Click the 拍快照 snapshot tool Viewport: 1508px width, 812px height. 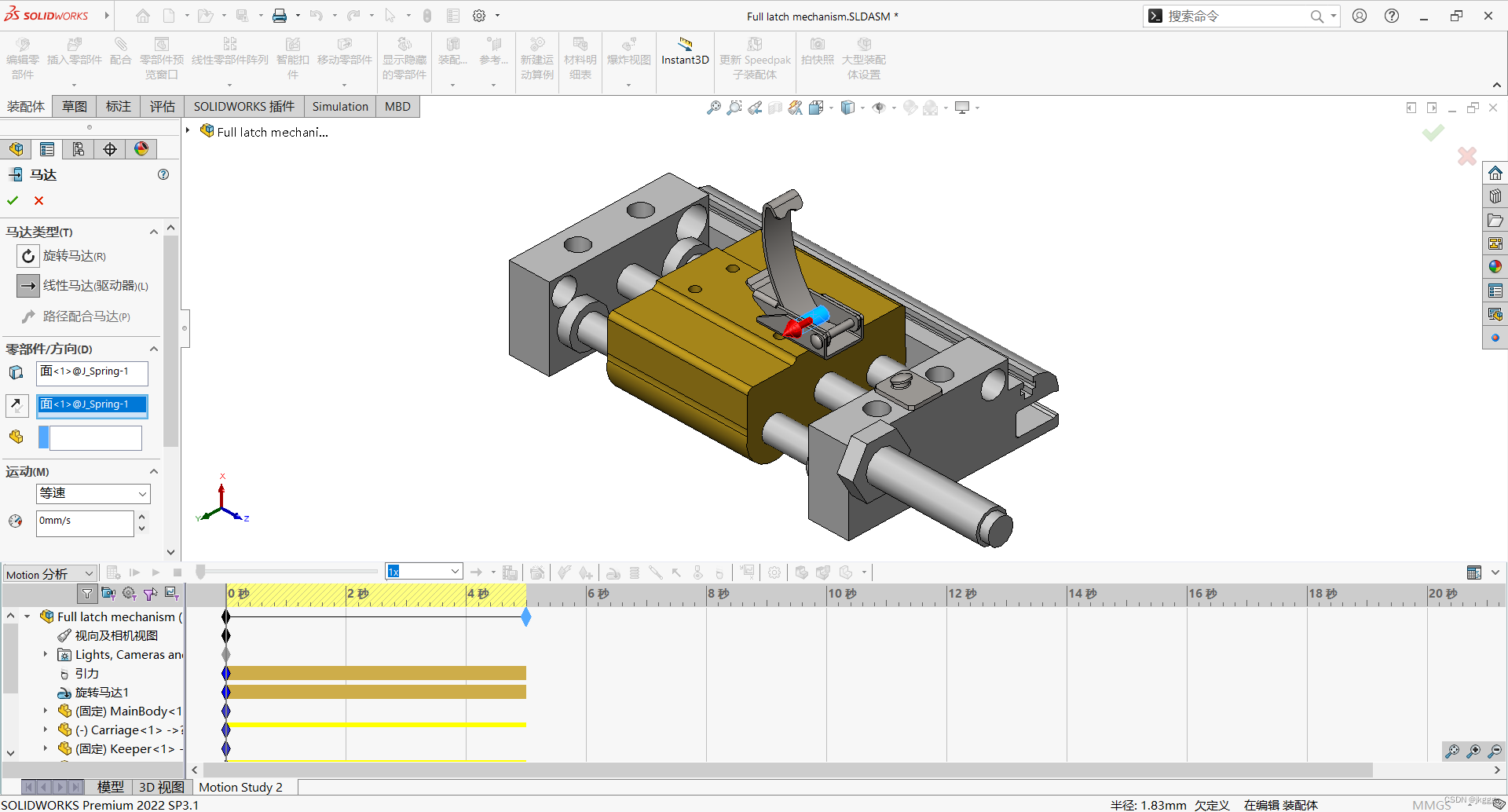pyautogui.click(x=817, y=55)
